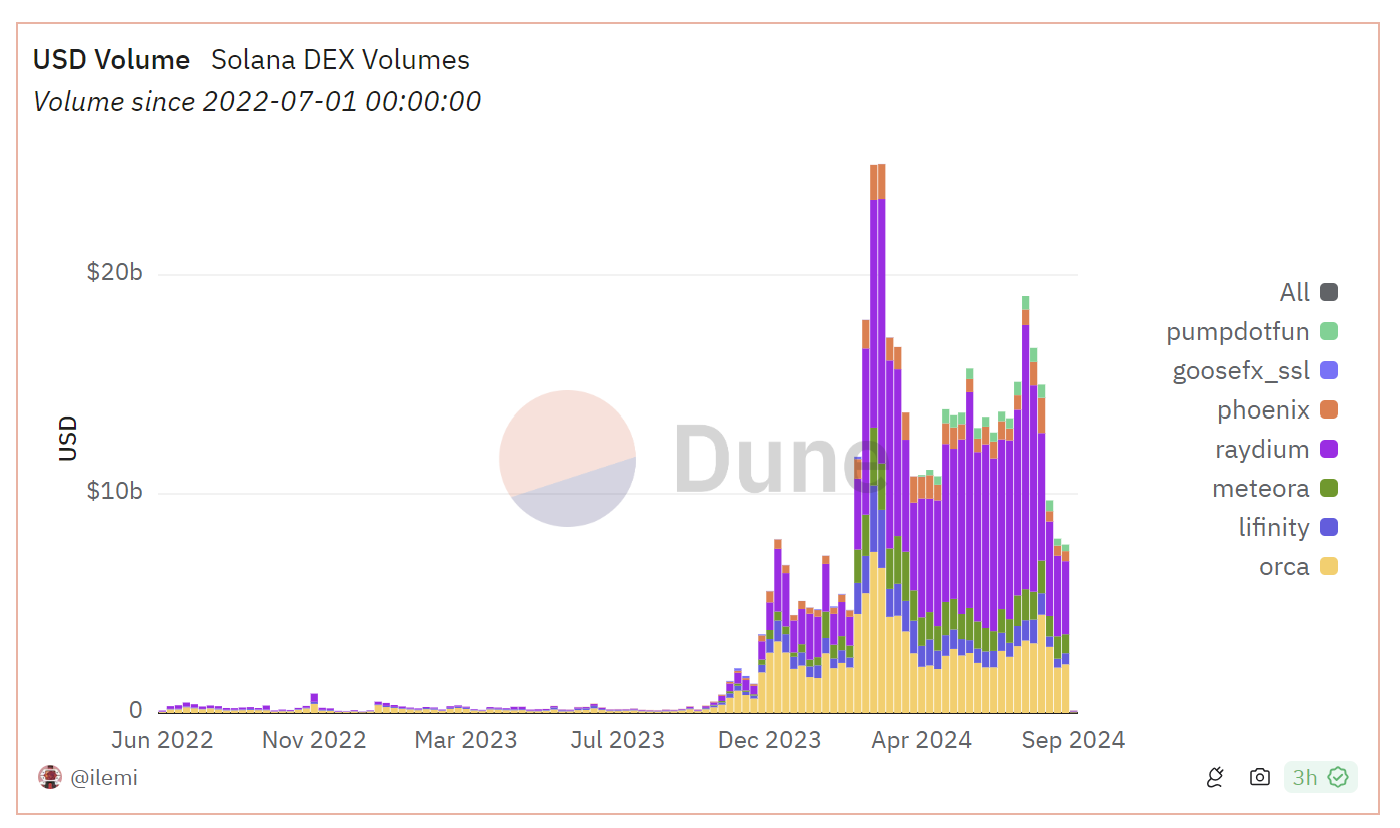Toggle orca series in legend

coord(1298,567)
